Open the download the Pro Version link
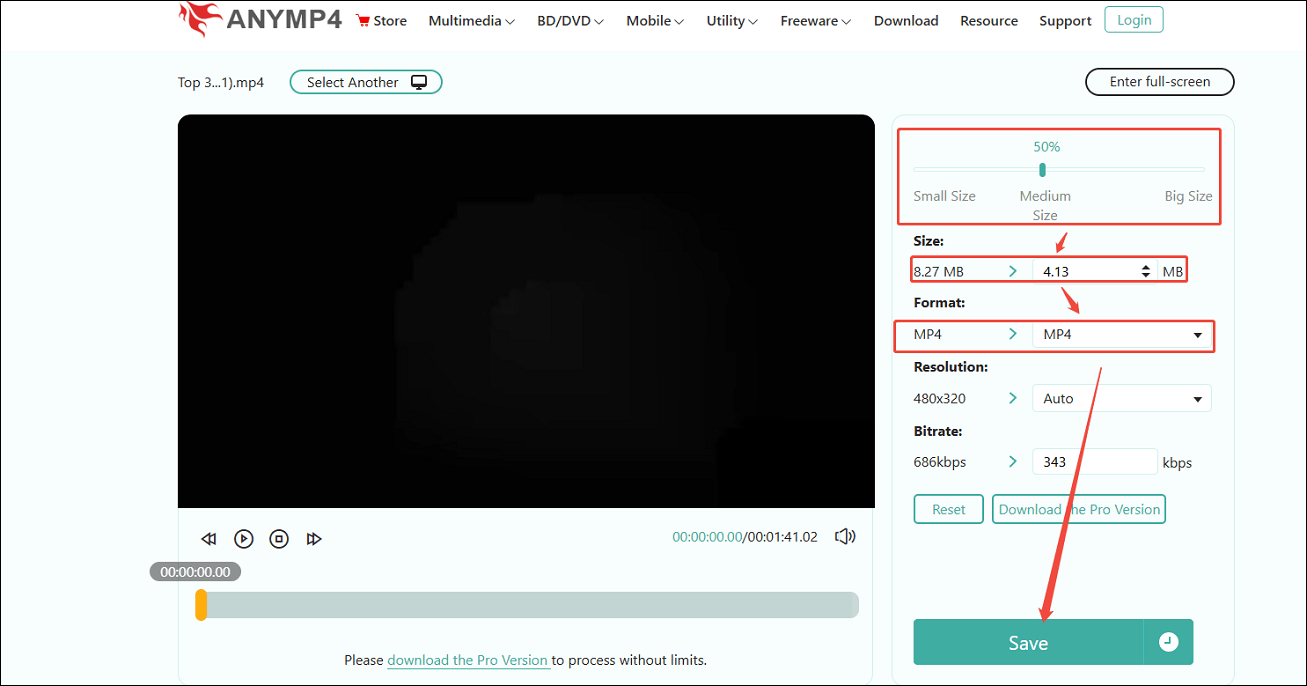Image resolution: width=1307 pixels, height=686 pixels. click(x=468, y=660)
